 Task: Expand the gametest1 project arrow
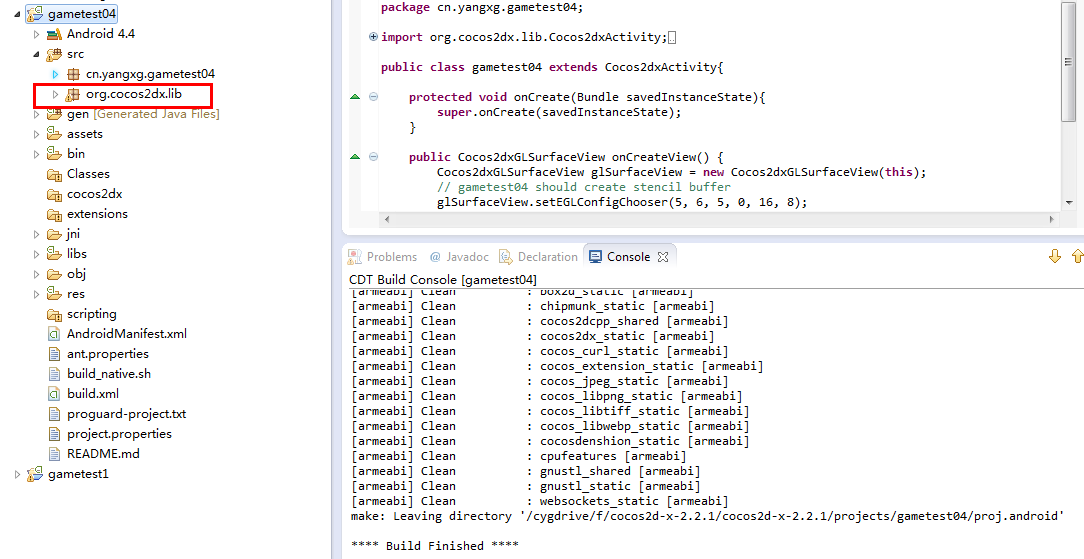pos(17,474)
